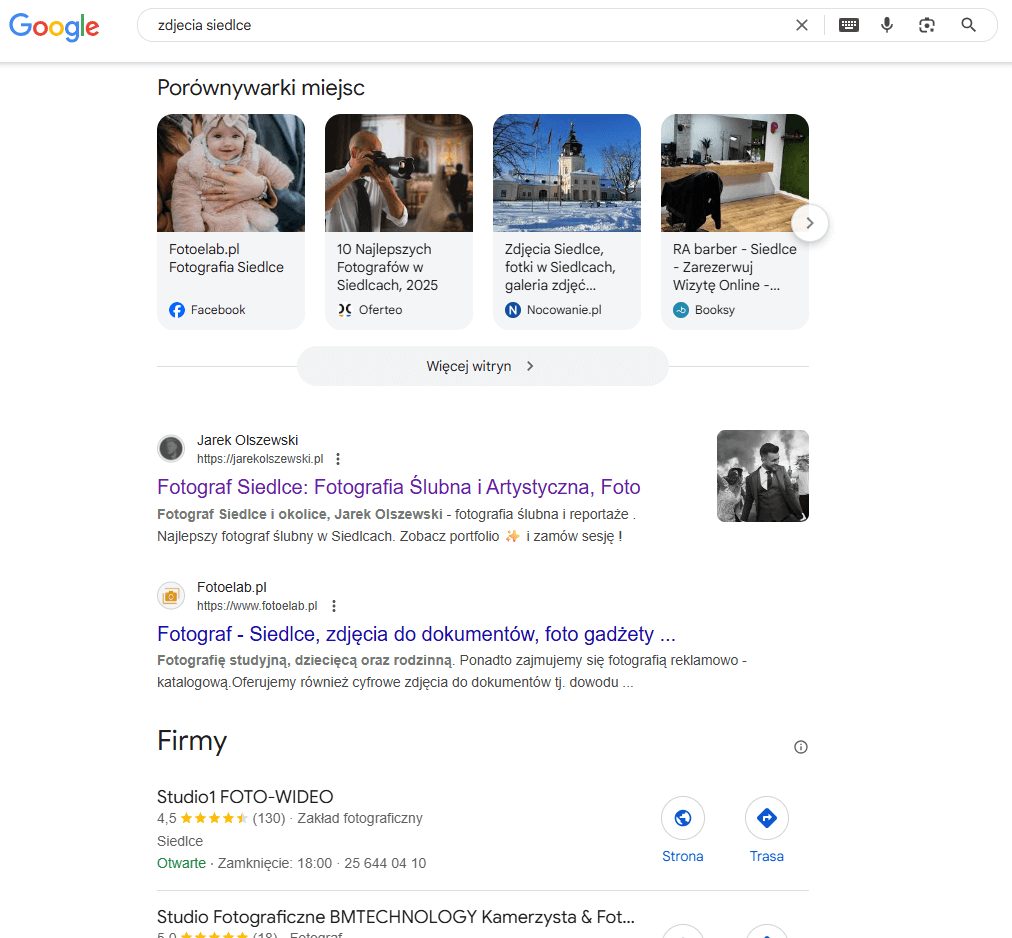Click the Fotoelab.pl camera favicon
Viewport: 1012px width, 938px height.
coord(171,596)
